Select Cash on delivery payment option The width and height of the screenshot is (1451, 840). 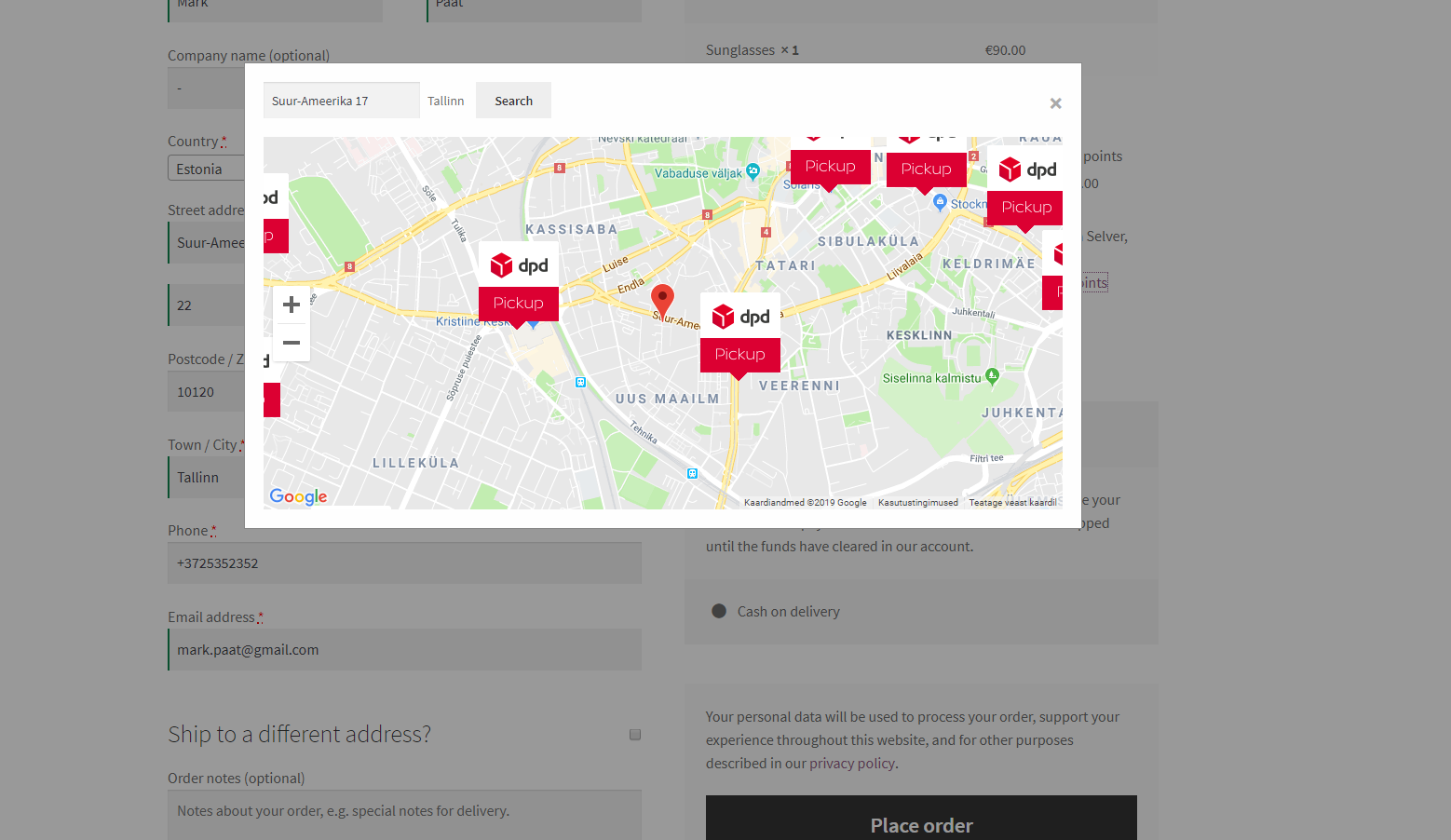pyautogui.click(x=719, y=612)
